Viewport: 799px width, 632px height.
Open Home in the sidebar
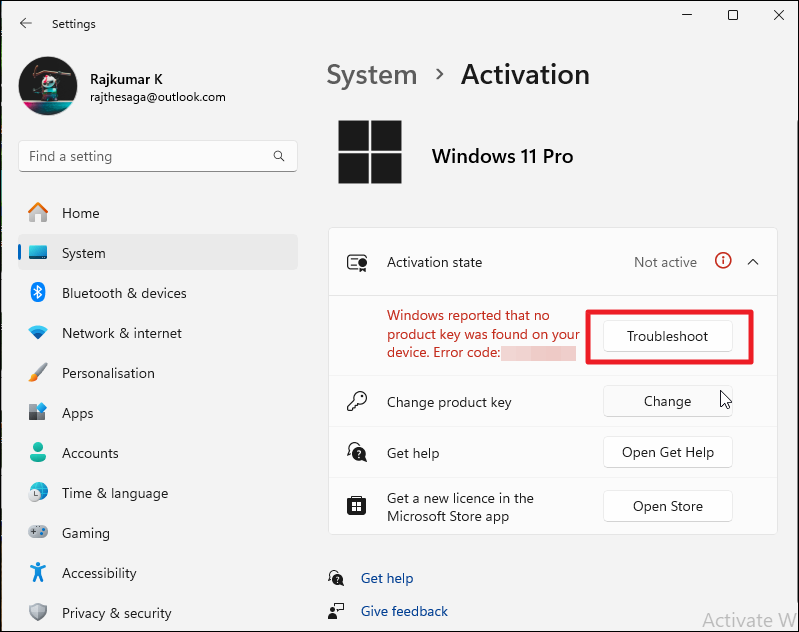[x=158, y=213]
